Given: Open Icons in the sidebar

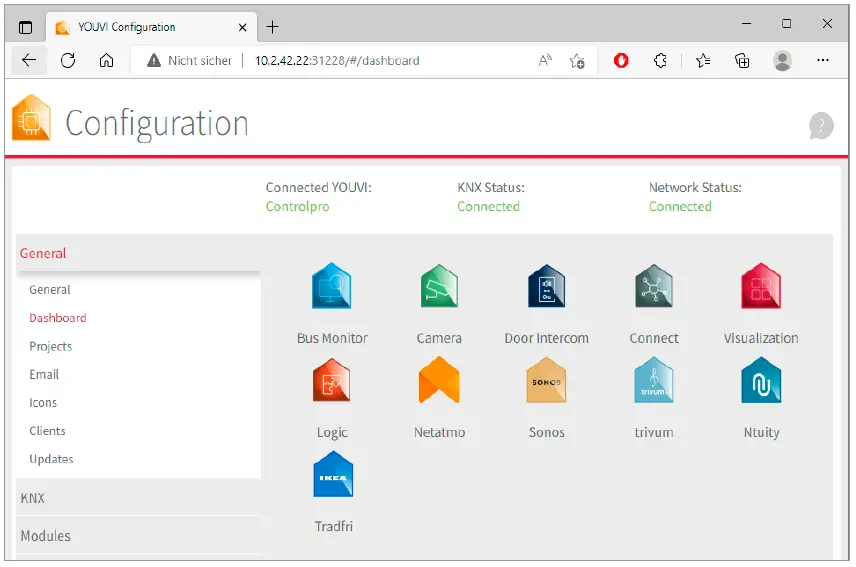Looking at the screenshot, I should pyautogui.click(x=43, y=403).
